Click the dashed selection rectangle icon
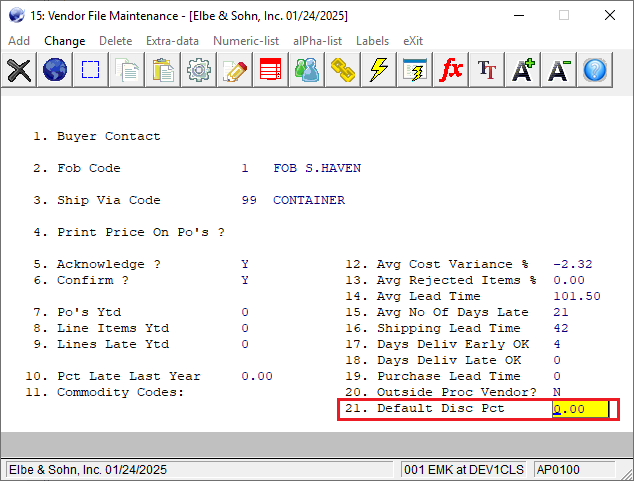634x481 pixels. click(91, 70)
